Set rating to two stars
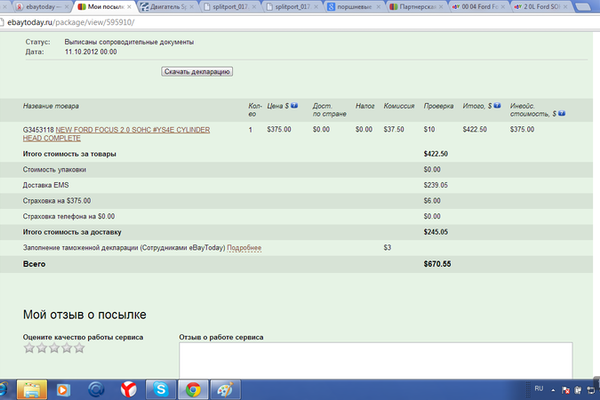This screenshot has width=600, height=400. 42,348
